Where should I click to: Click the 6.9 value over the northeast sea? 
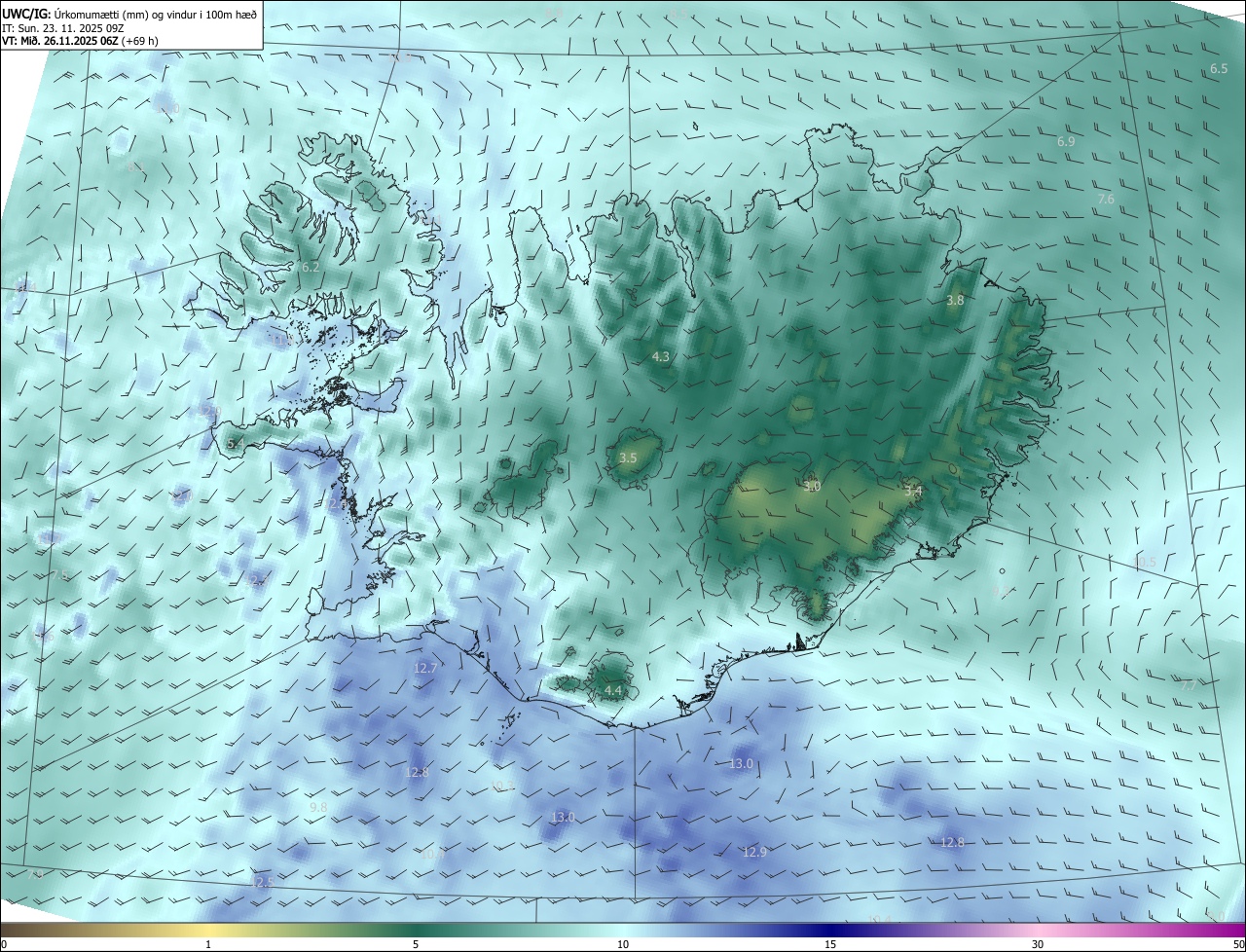pyautogui.click(x=1066, y=141)
